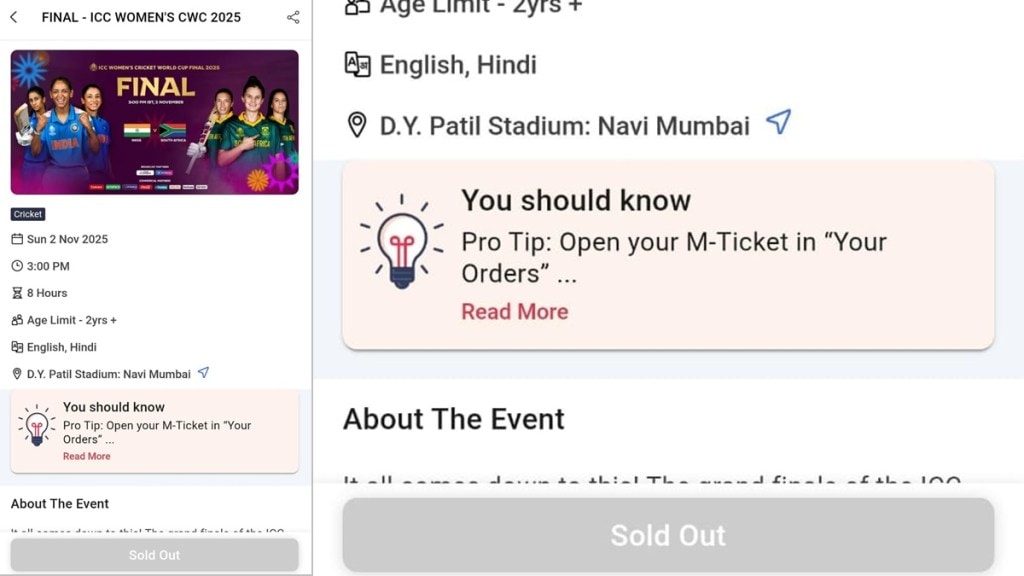Click the back arrow to leave event page
This screenshot has height=576, width=1024.
[14, 17]
